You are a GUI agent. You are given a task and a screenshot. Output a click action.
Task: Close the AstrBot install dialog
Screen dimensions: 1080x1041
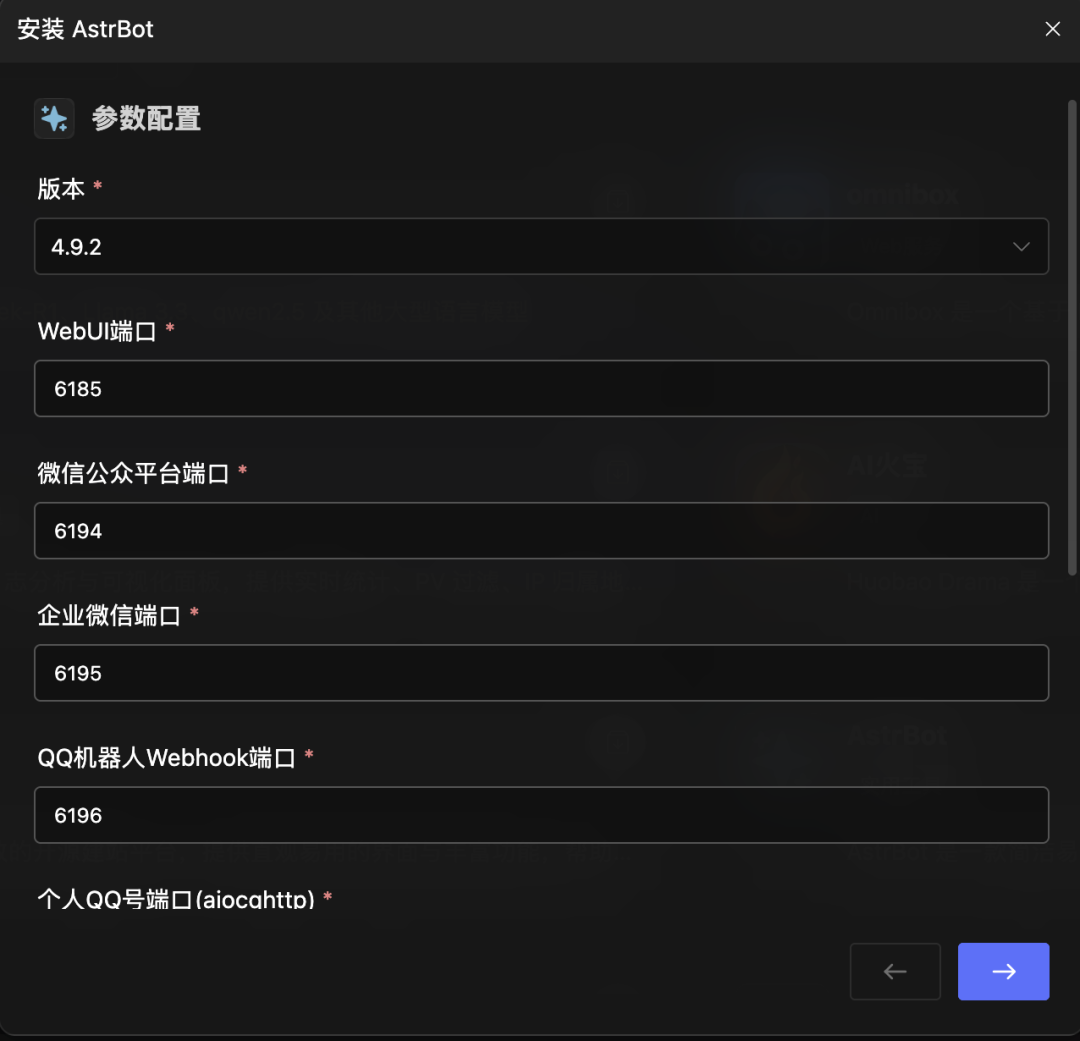pyautogui.click(x=1052, y=29)
